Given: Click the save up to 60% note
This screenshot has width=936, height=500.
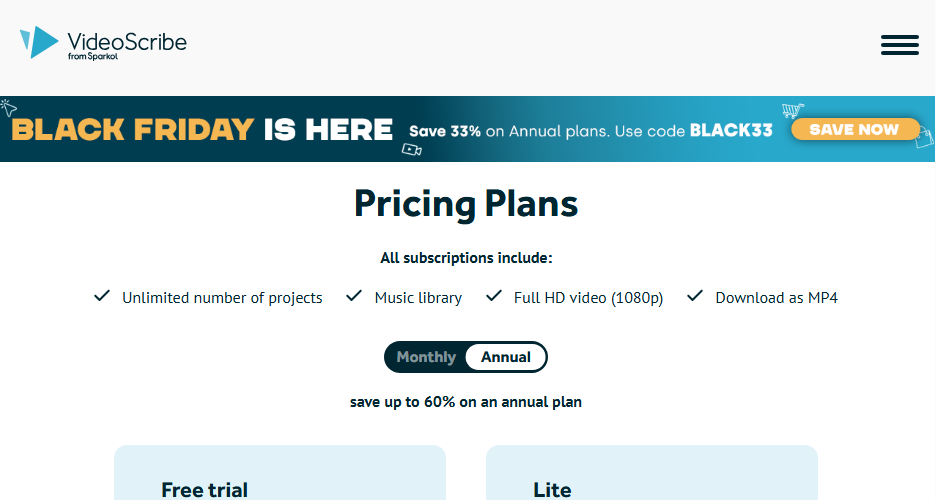Looking at the screenshot, I should pos(466,402).
